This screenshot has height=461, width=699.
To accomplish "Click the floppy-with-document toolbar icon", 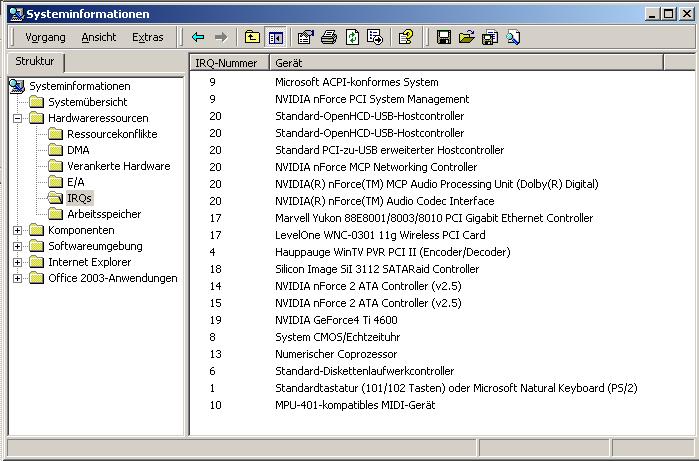I will click(490, 37).
